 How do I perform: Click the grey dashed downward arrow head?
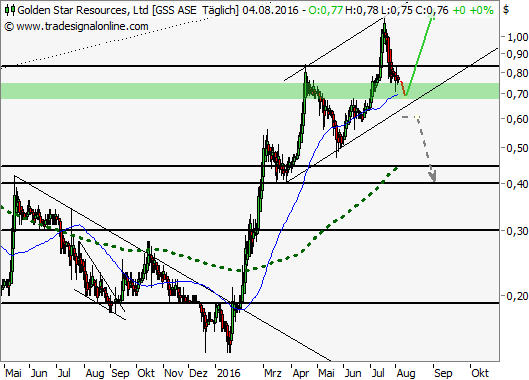[x=433, y=175]
